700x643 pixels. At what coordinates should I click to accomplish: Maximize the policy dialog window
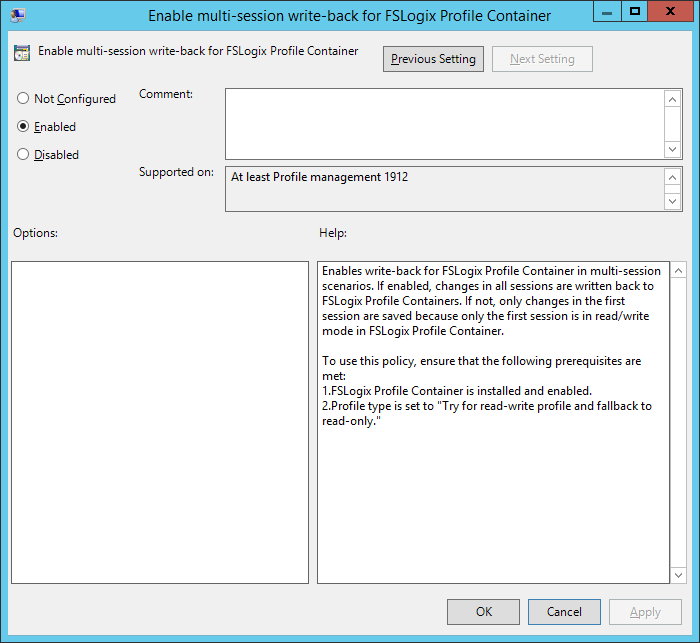tap(634, 12)
